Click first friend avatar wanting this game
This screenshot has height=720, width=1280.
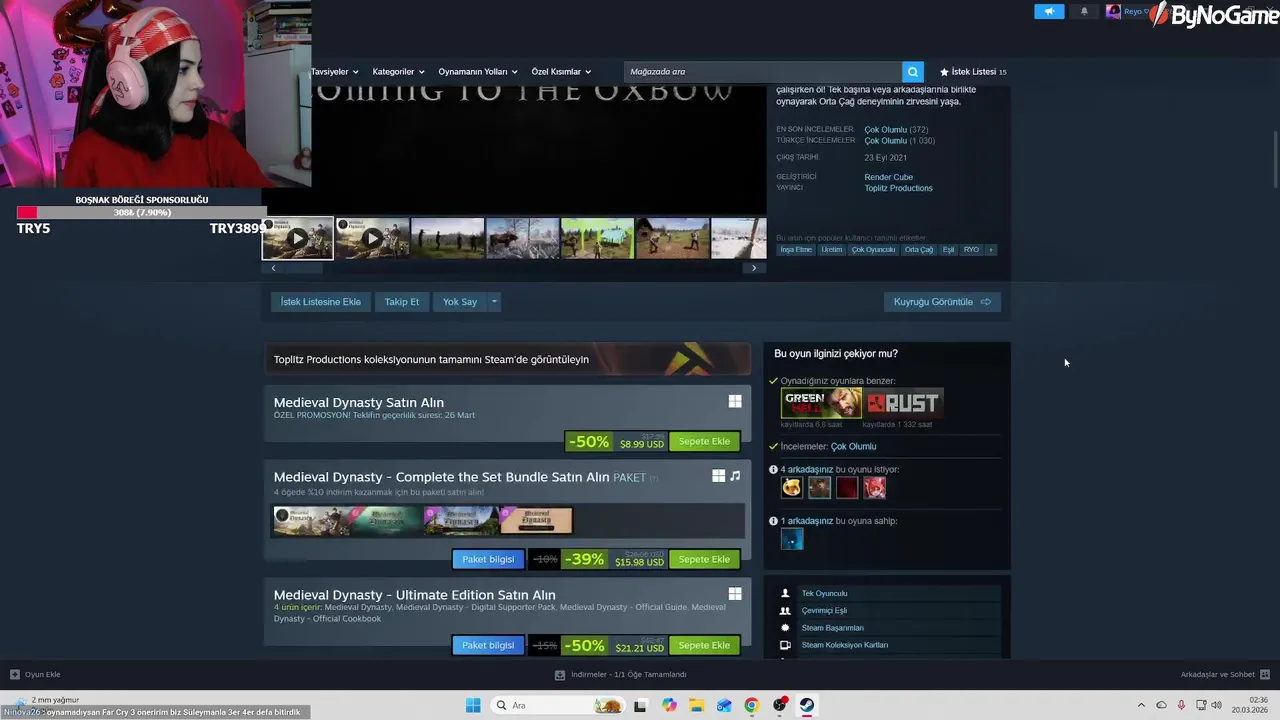(792, 487)
